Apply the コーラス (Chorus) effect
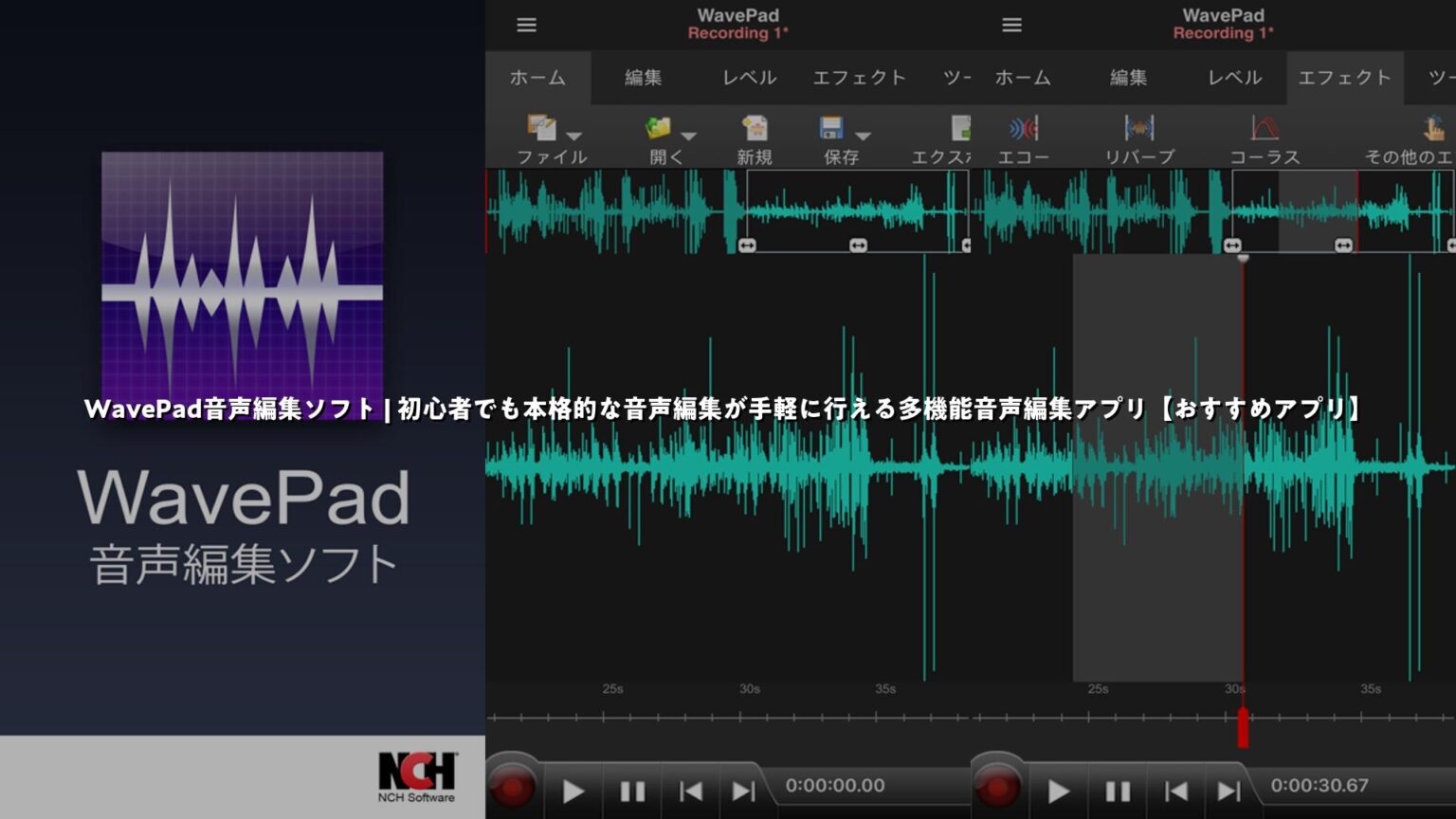Image resolution: width=1456 pixels, height=819 pixels. pyautogui.click(x=1265, y=126)
